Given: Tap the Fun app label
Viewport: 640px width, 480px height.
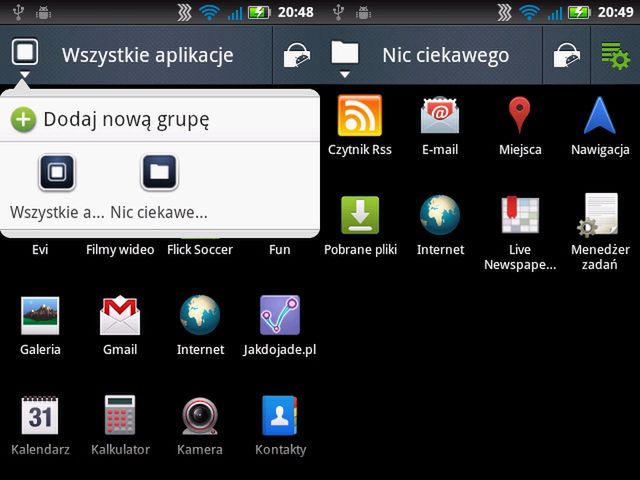Looking at the screenshot, I should [x=280, y=249].
